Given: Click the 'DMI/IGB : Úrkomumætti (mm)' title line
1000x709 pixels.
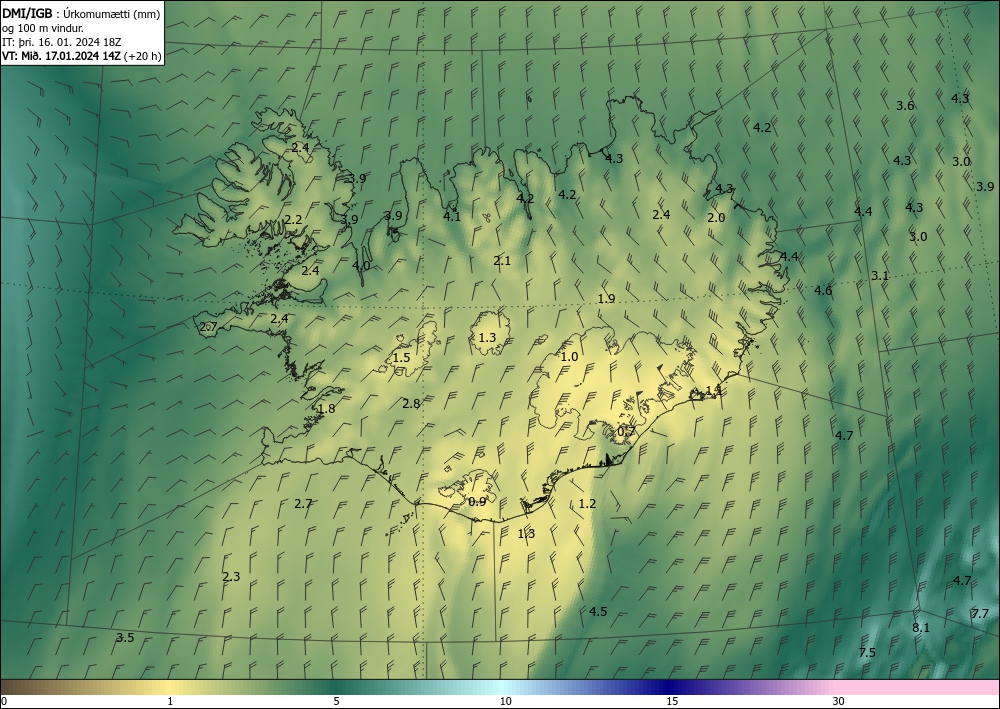Looking at the screenshot, I should click(81, 13).
